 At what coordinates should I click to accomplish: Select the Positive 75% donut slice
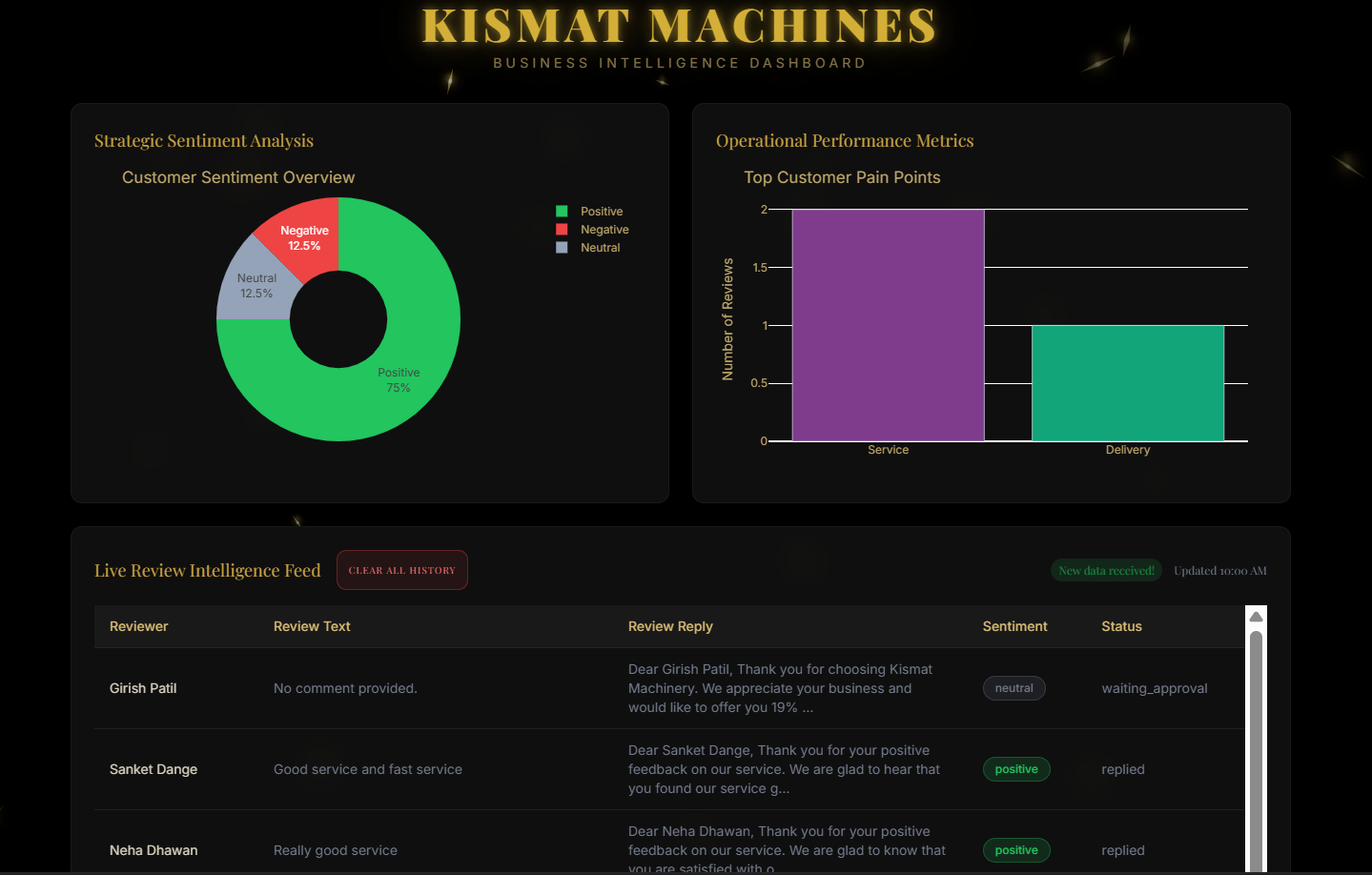pos(400,381)
